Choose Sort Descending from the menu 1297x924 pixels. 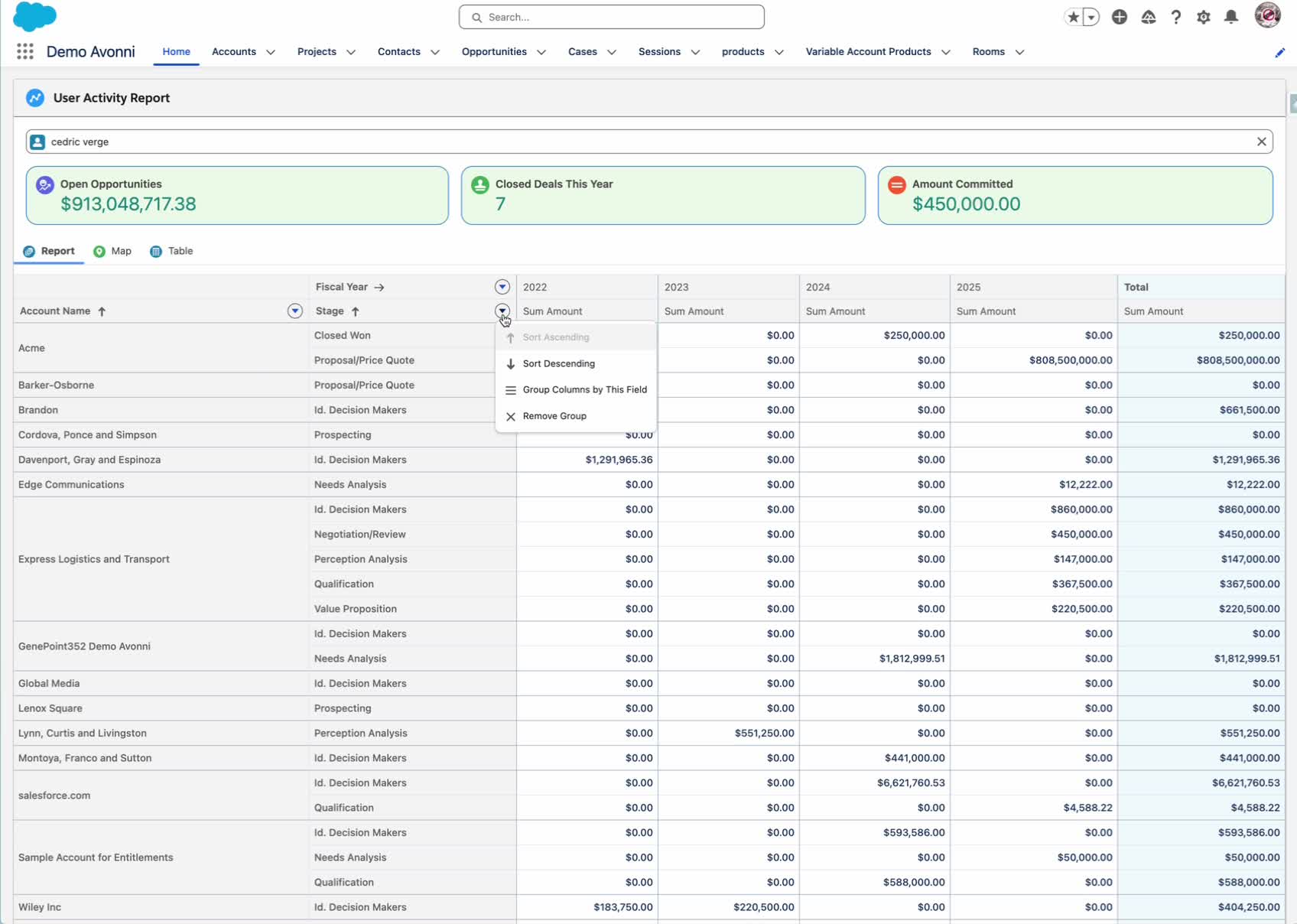click(576, 363)
